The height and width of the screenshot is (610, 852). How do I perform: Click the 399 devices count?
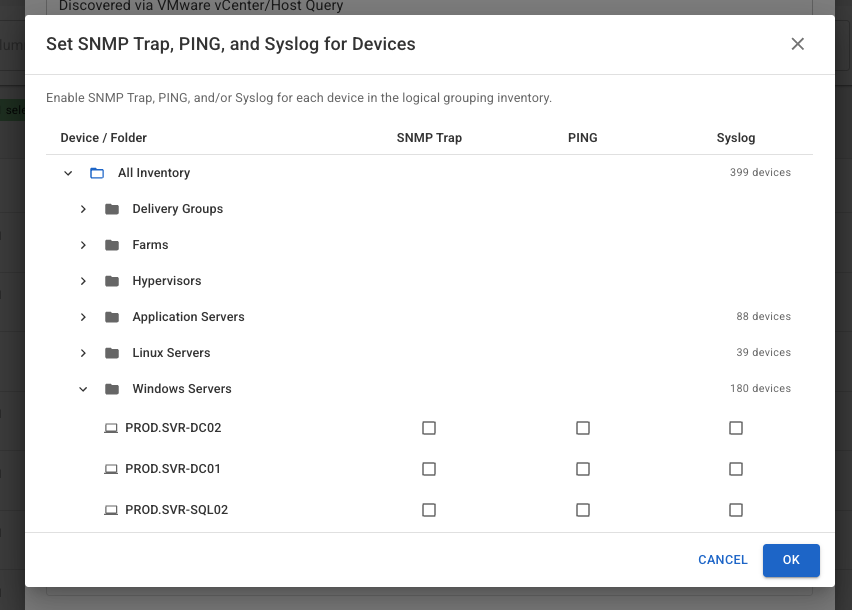(760, 172)
